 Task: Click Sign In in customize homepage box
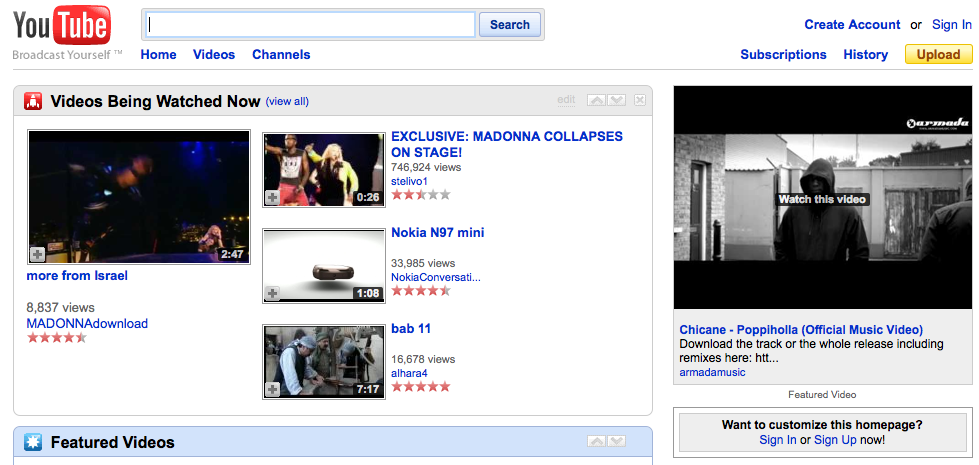[x=778, y=440]
